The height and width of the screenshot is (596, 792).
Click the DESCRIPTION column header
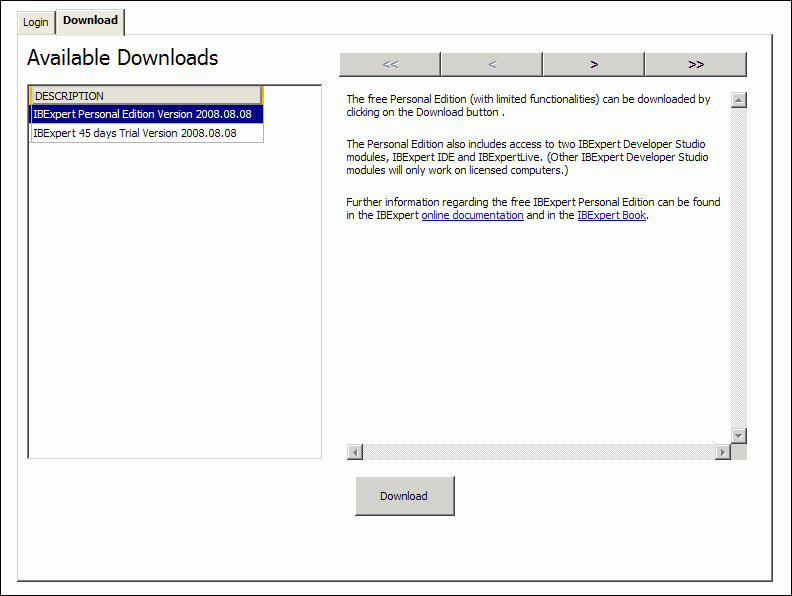[146, 95]
